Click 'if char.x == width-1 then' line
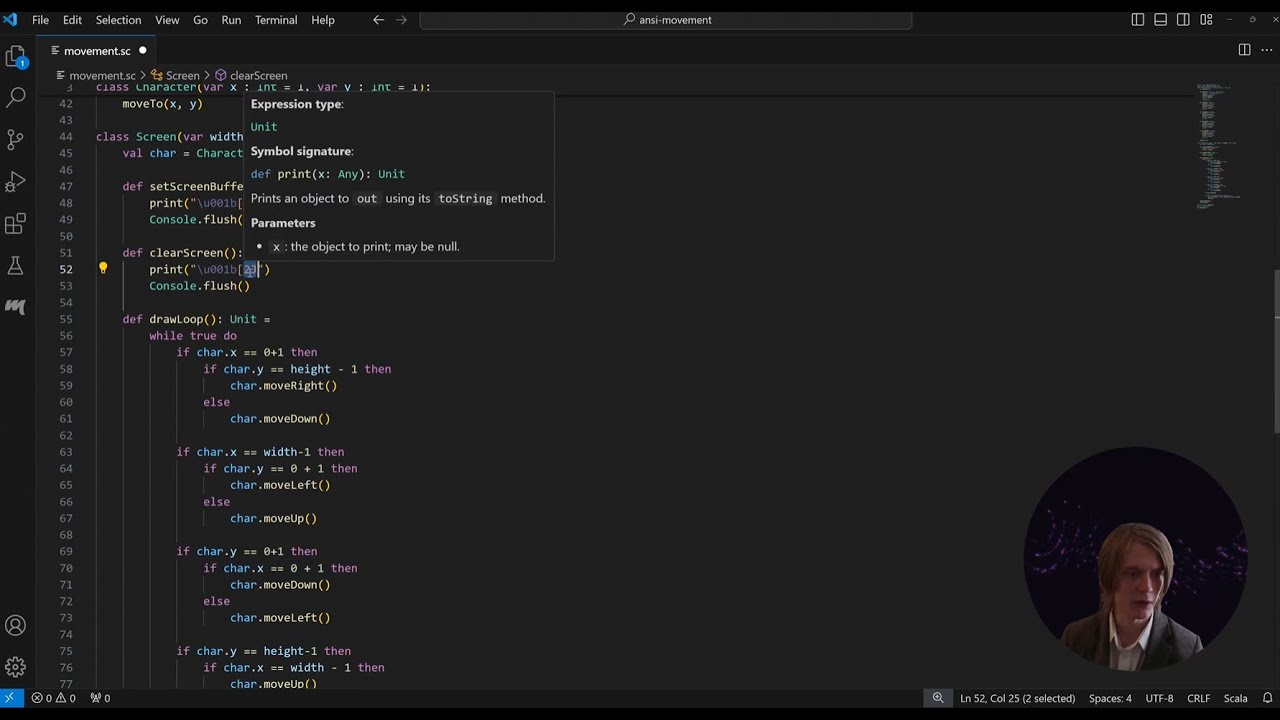Viewport: 1280px width, 720px height. [x=260, y=452]
